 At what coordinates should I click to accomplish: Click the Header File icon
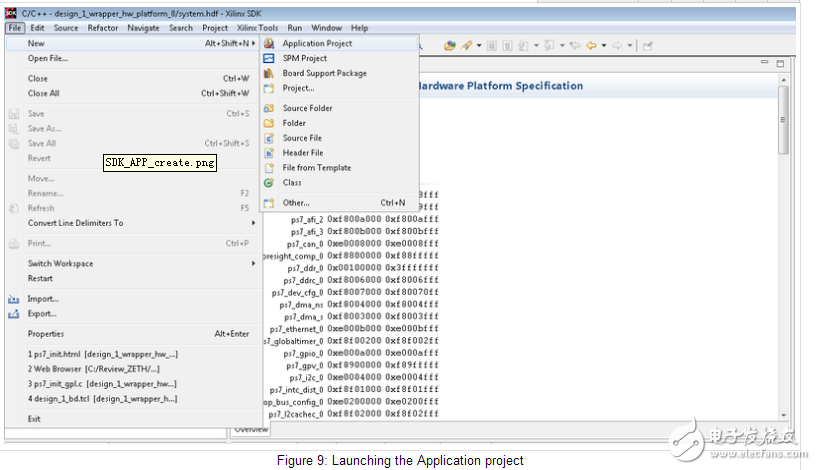pos(269,153)
